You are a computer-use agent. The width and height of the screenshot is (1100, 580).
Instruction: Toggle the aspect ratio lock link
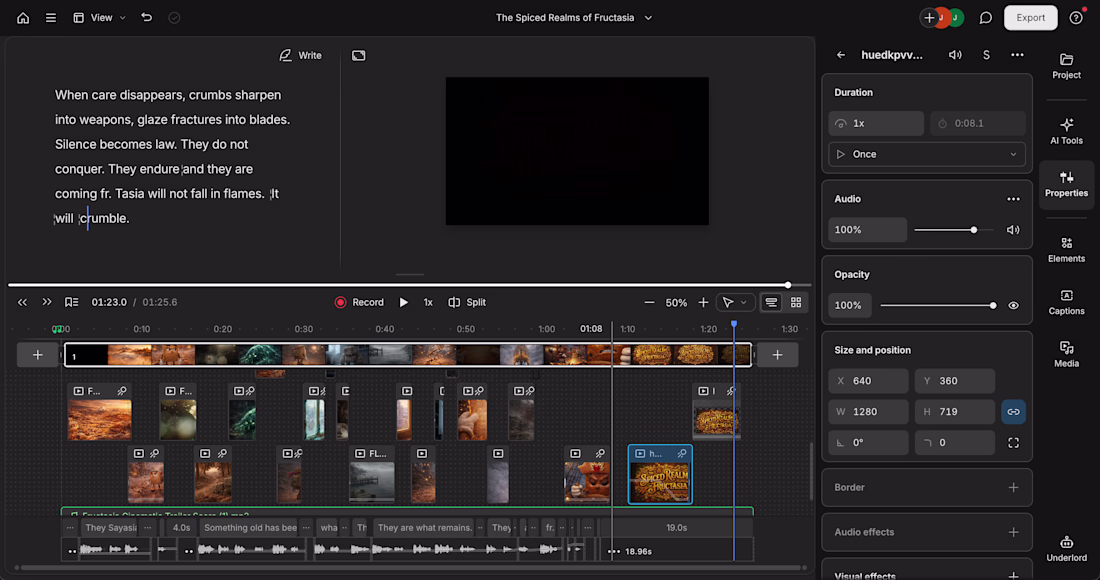tap(1013, 412)
